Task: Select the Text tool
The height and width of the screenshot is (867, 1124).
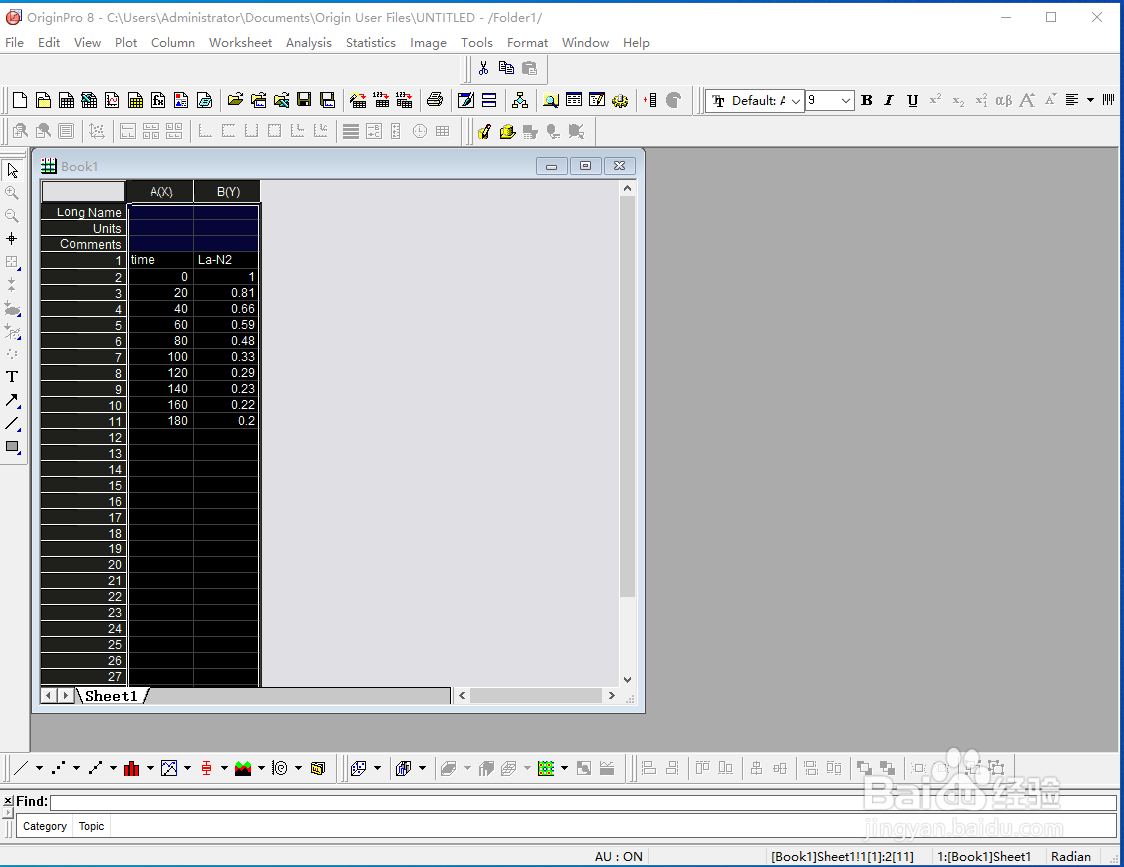Action: (12, 377)
